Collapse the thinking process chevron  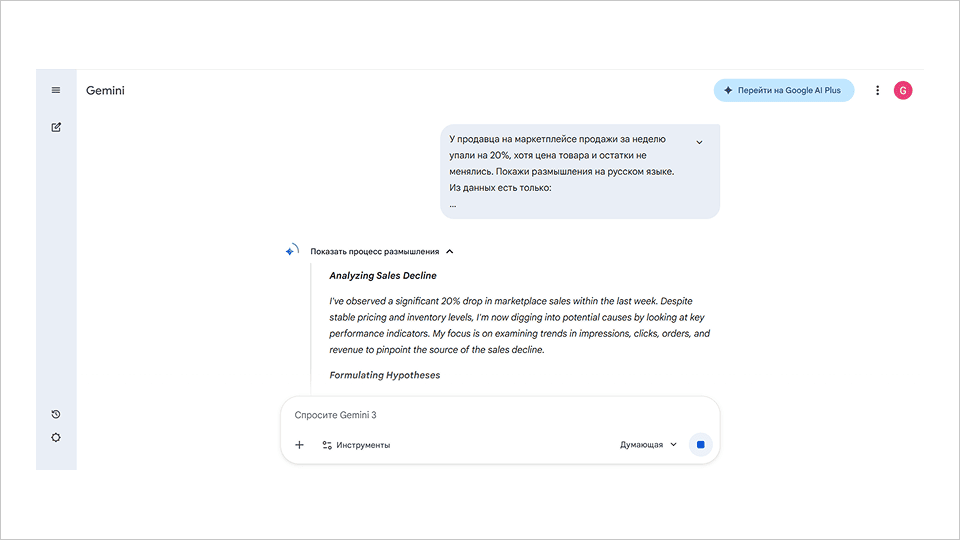click(450, 252)
